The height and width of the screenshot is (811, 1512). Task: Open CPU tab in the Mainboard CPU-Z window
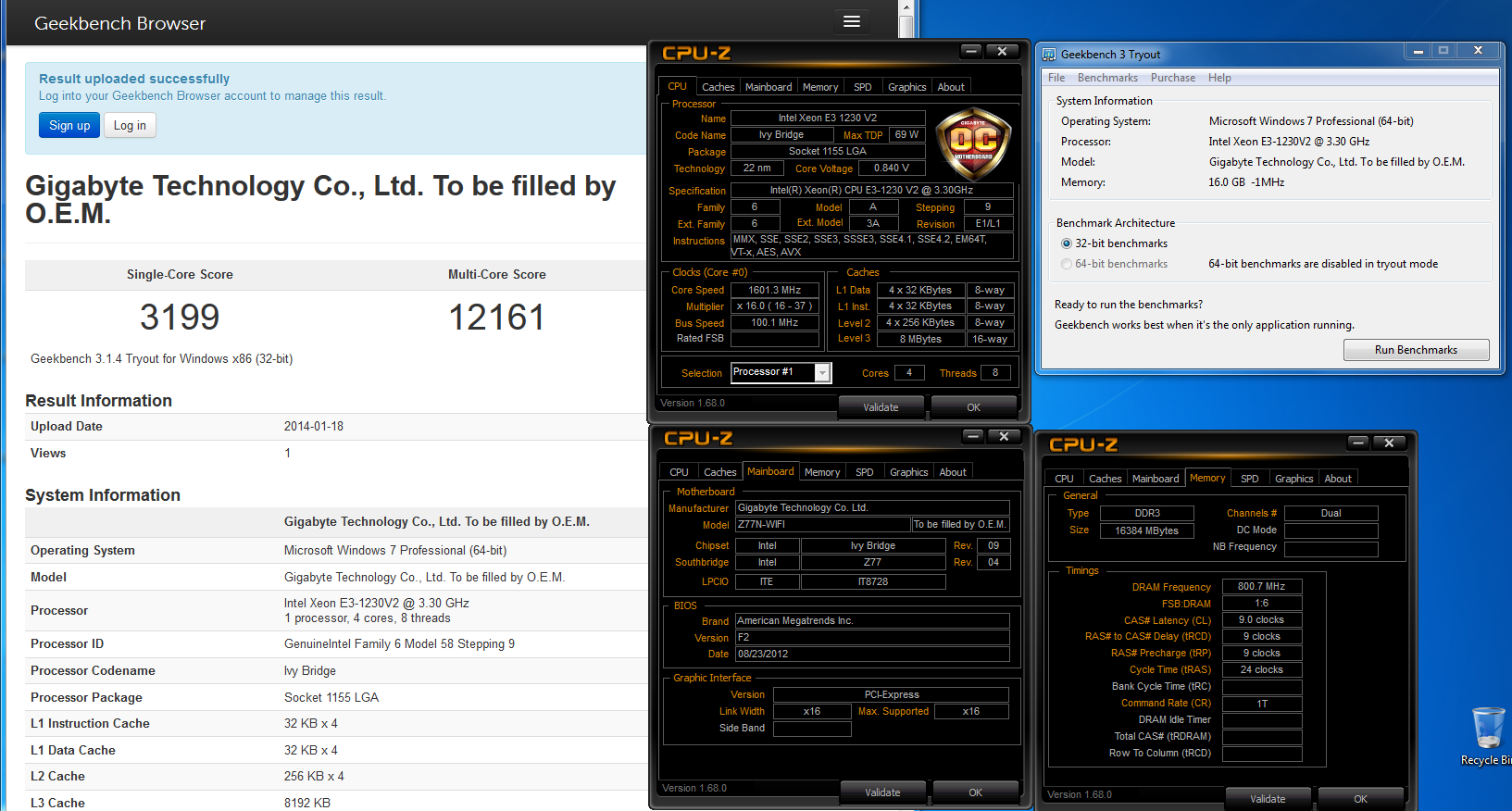[x=680, y=472]
